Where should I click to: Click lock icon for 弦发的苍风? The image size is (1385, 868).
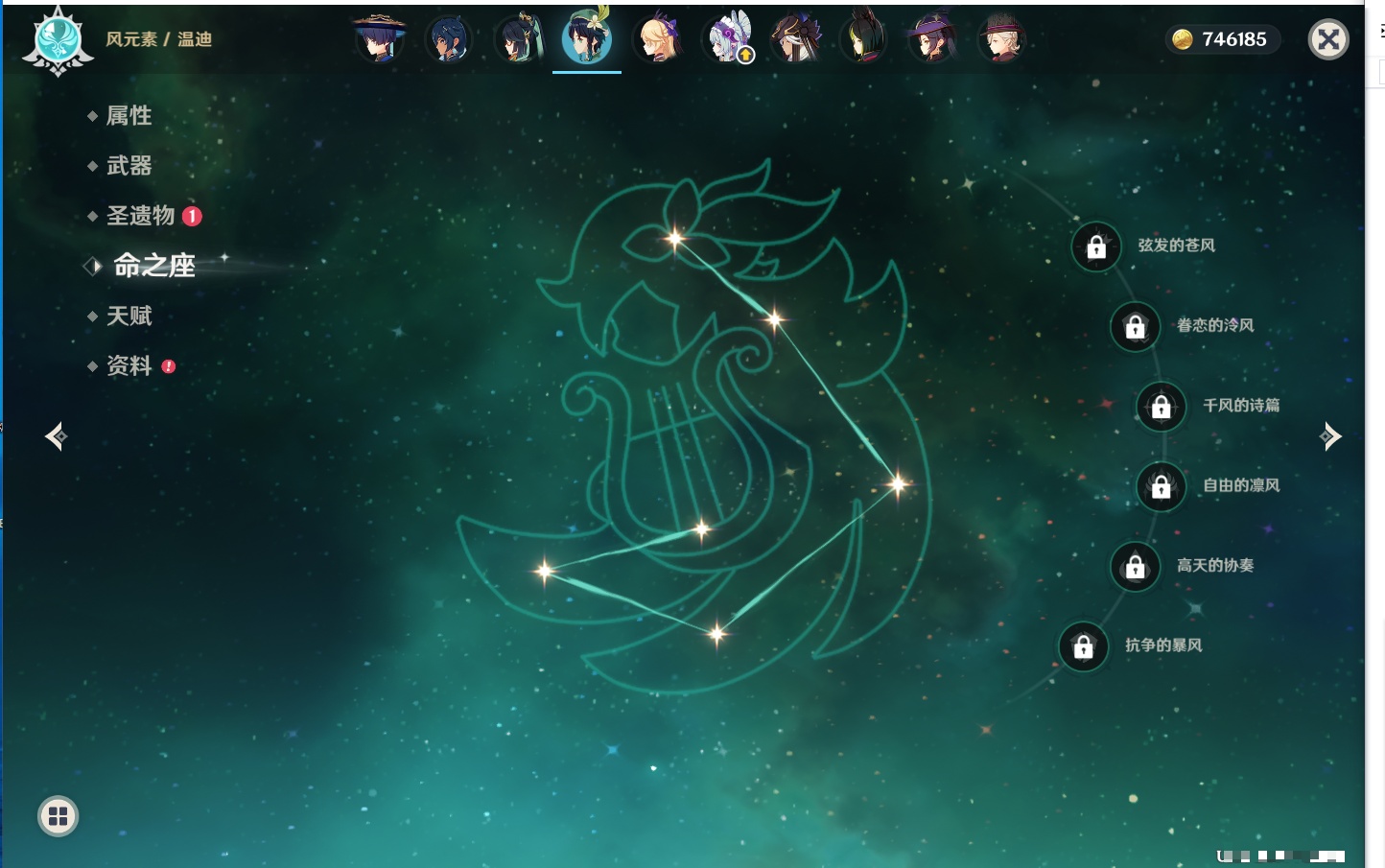[x=1096, y=247]
